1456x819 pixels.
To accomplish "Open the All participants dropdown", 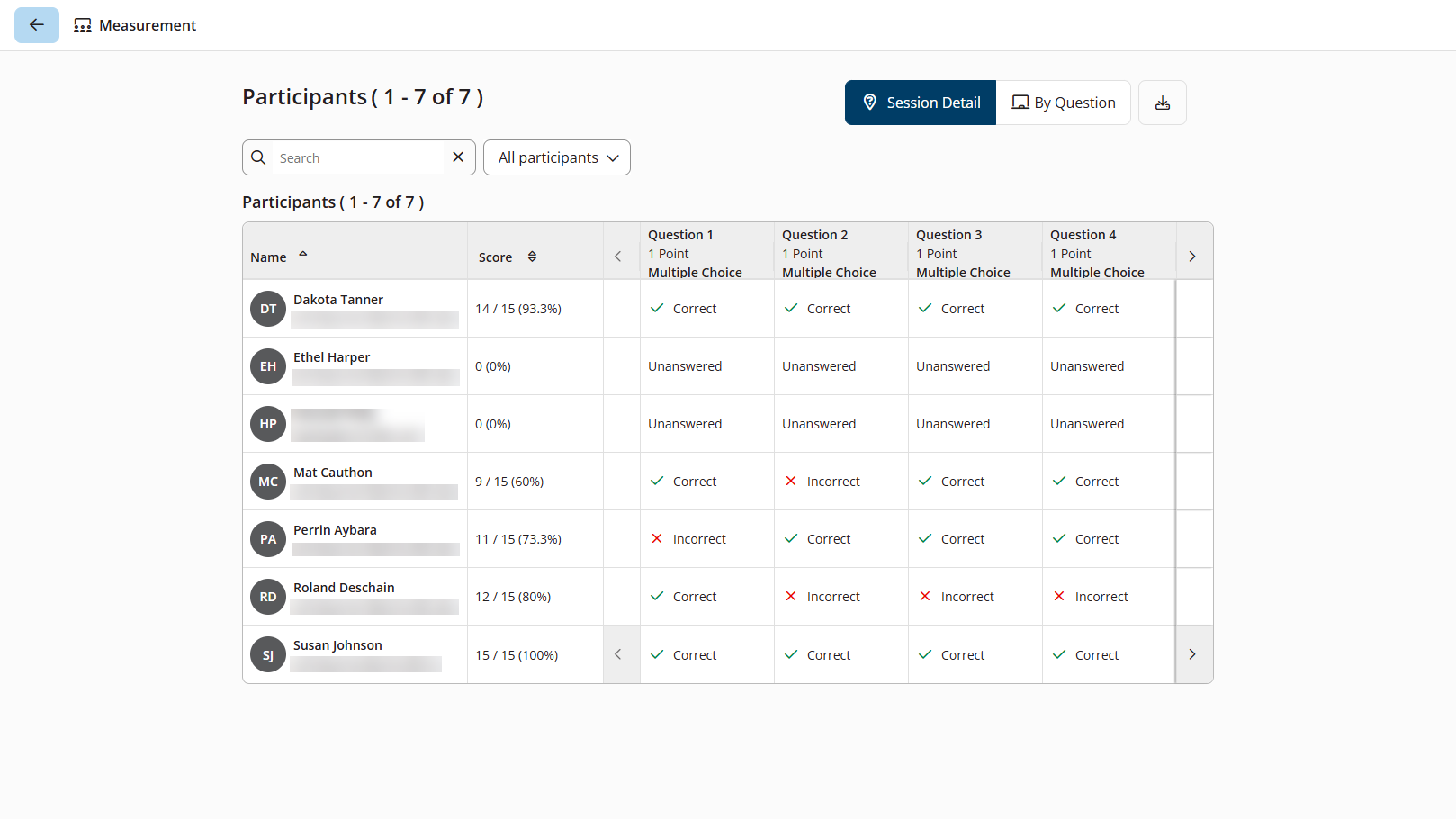I will coord(557,157).
